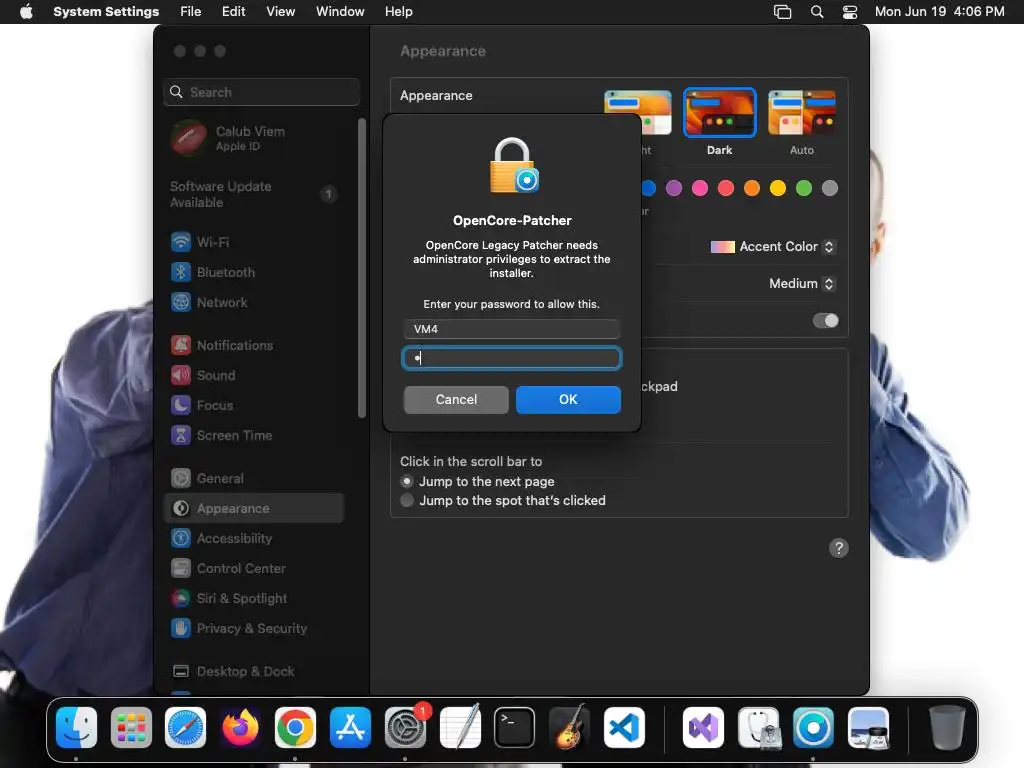Open Preview app from the Dock

click(868, 727)
